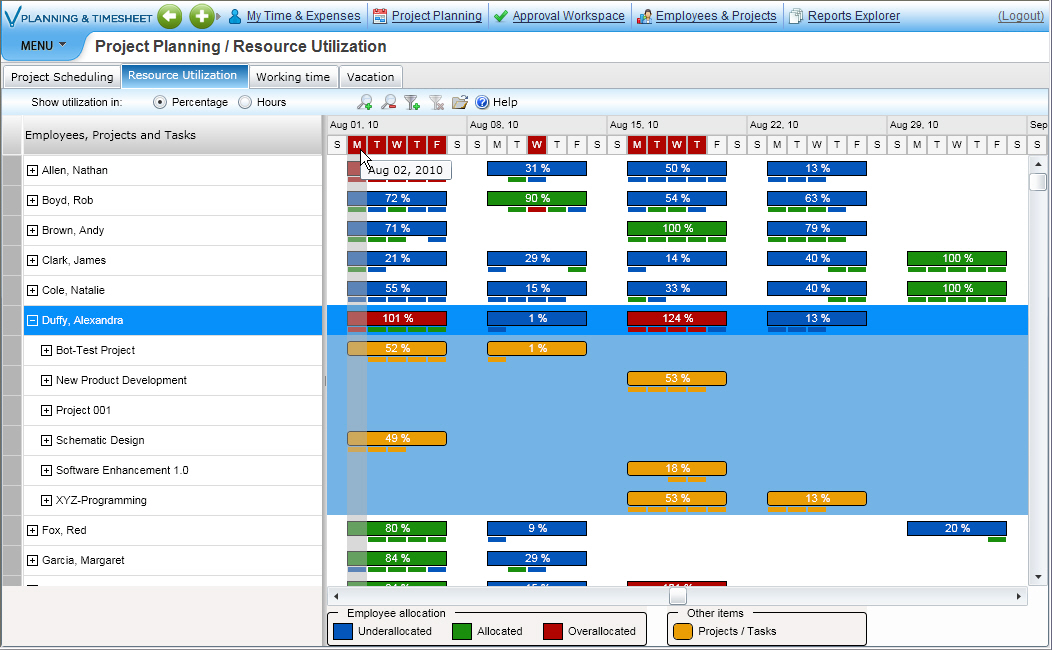Viewport: 1052px width, 650px height.
Task: Switch to the Project Scheduling tab
Action: (x=62, y=76)
